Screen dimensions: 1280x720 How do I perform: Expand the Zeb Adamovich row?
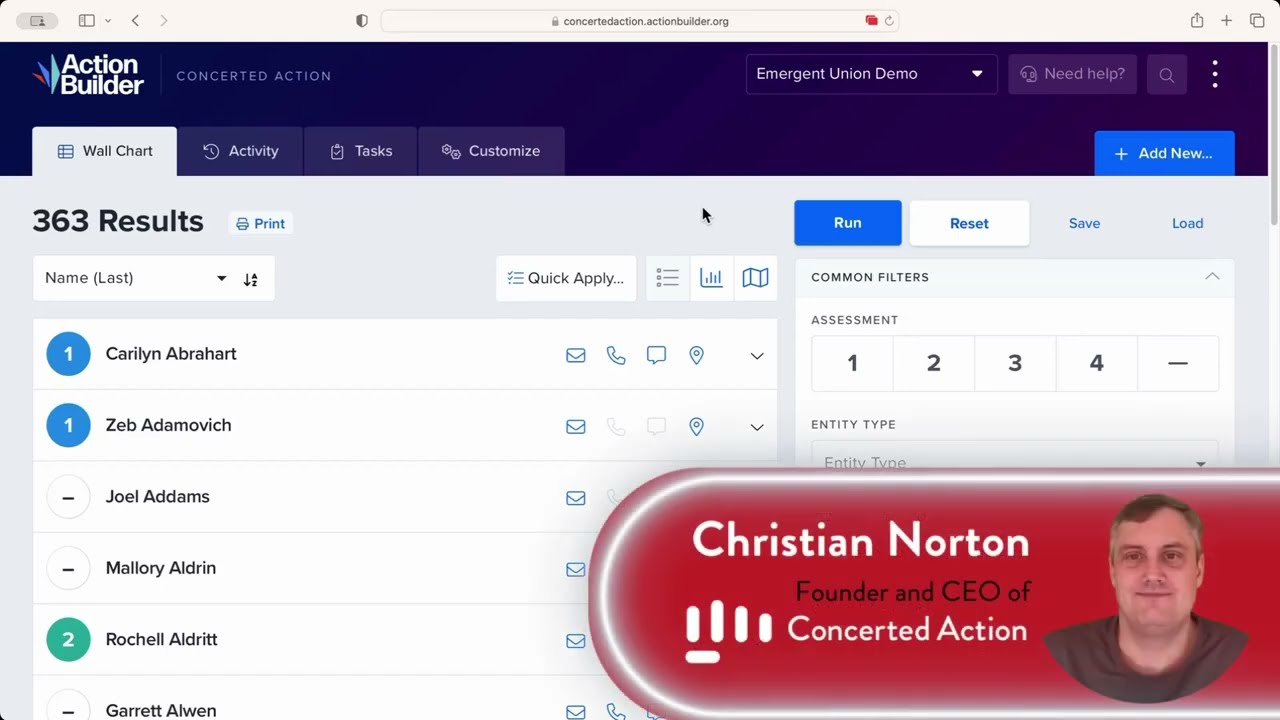[x=757, y=427]
